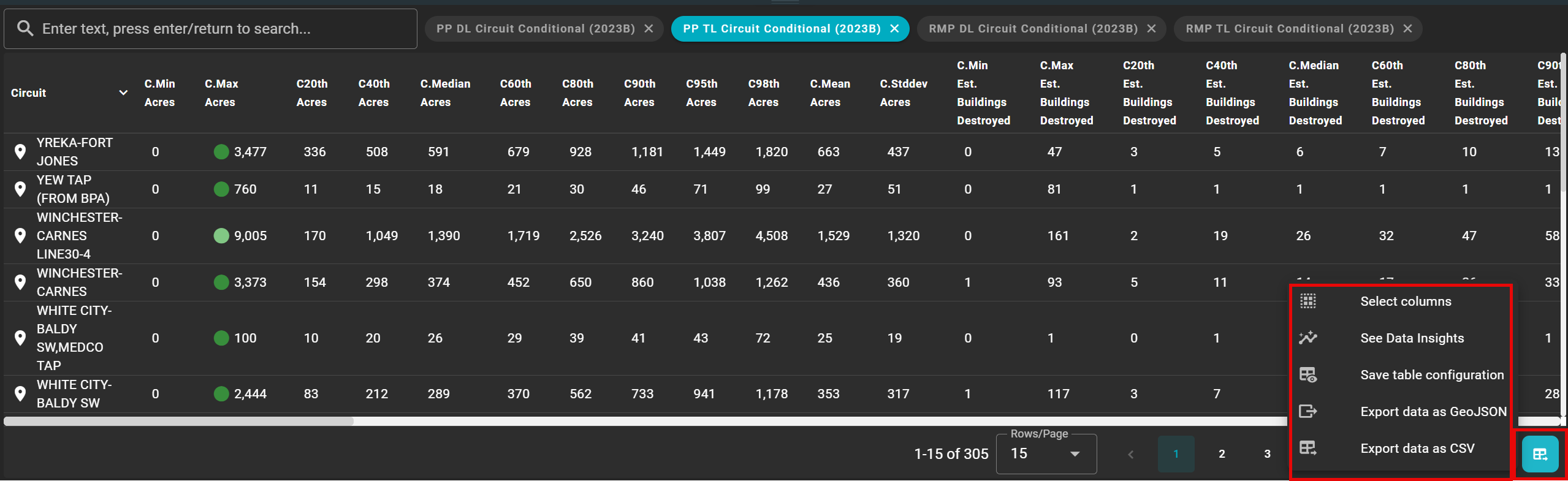Click the location pin for WINCHESTER-CARNES LINE30-4

coord(20,236)
